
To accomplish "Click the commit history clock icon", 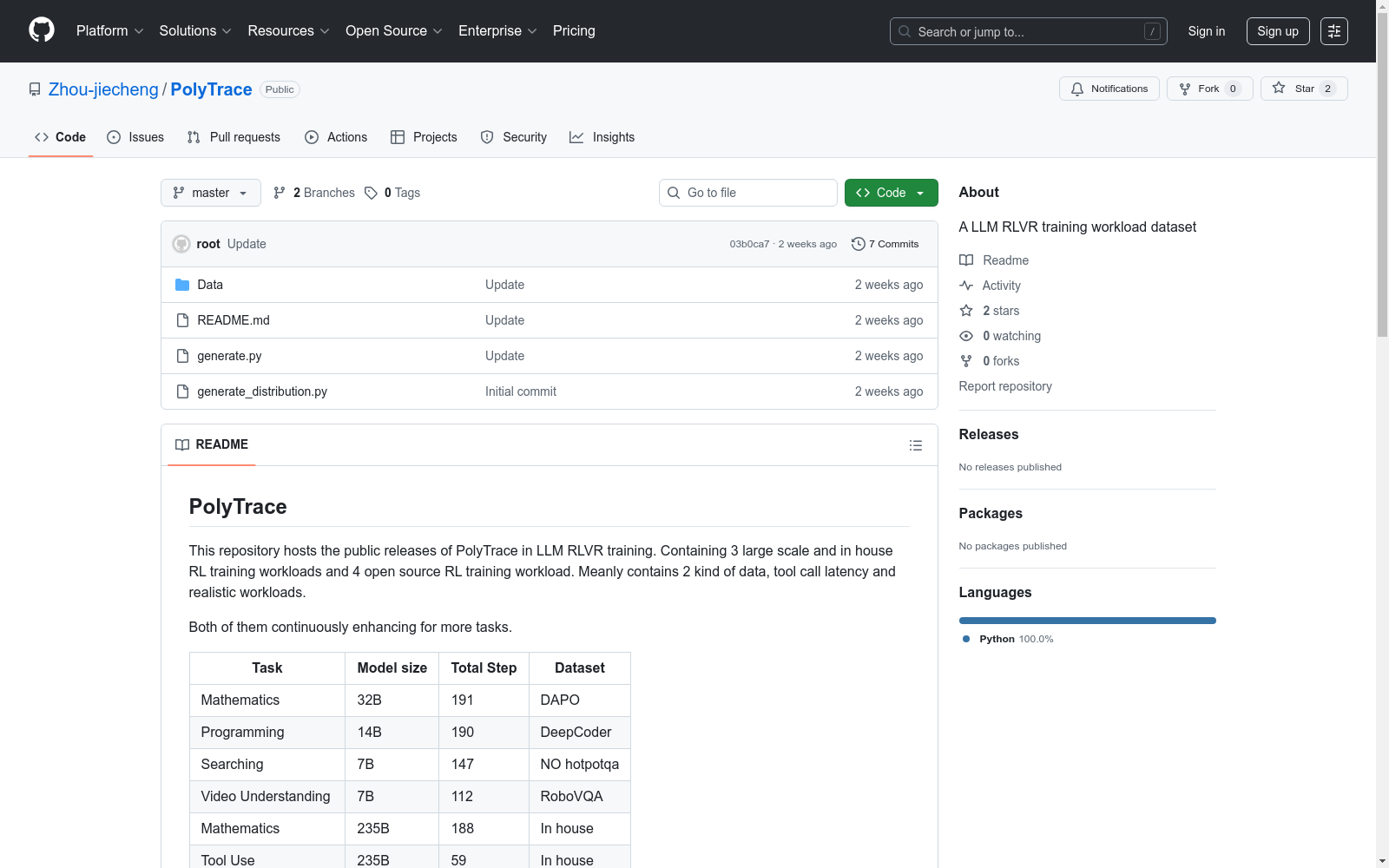I will point(859,244).
